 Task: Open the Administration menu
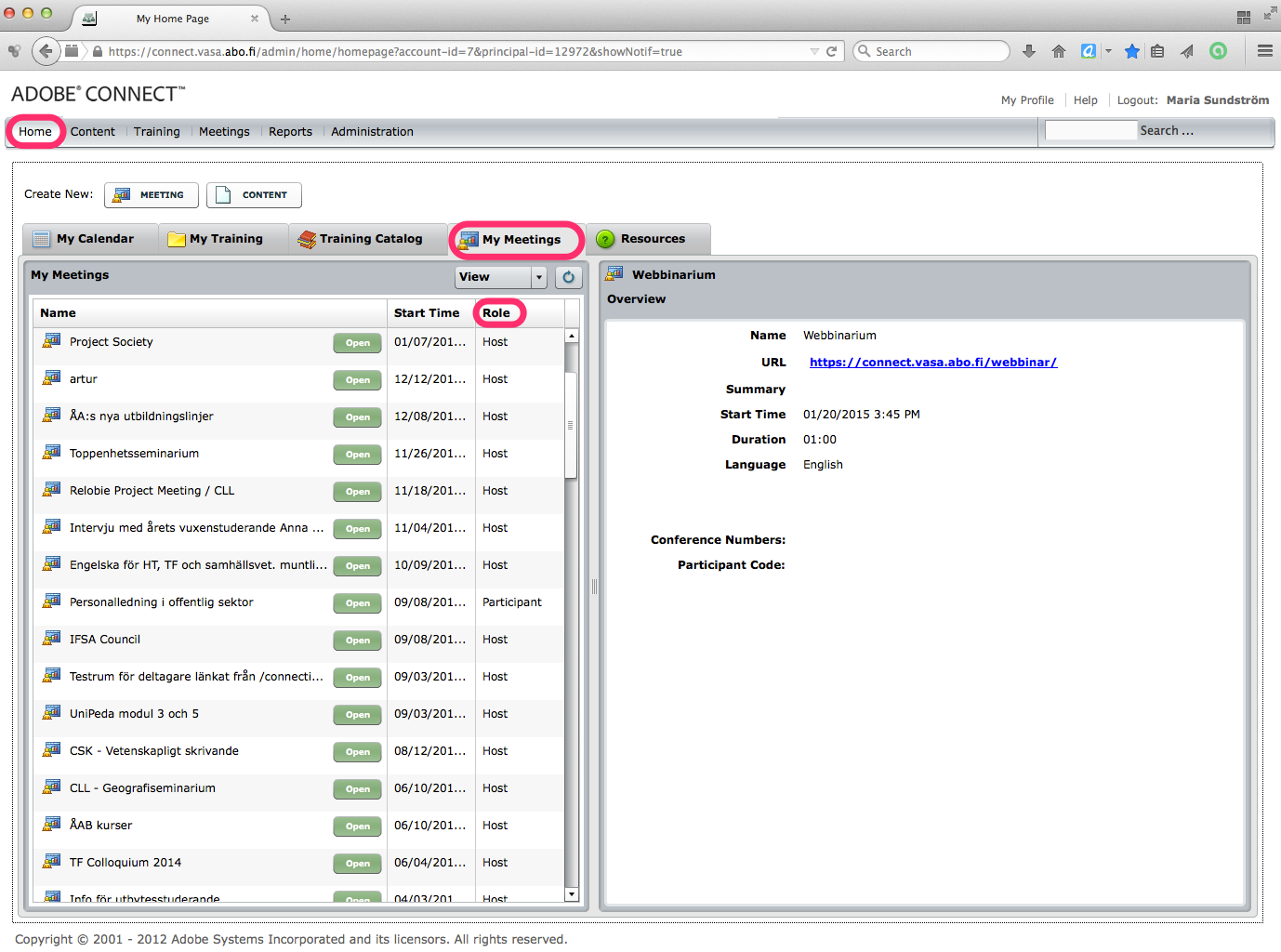[x=372, y=131]
